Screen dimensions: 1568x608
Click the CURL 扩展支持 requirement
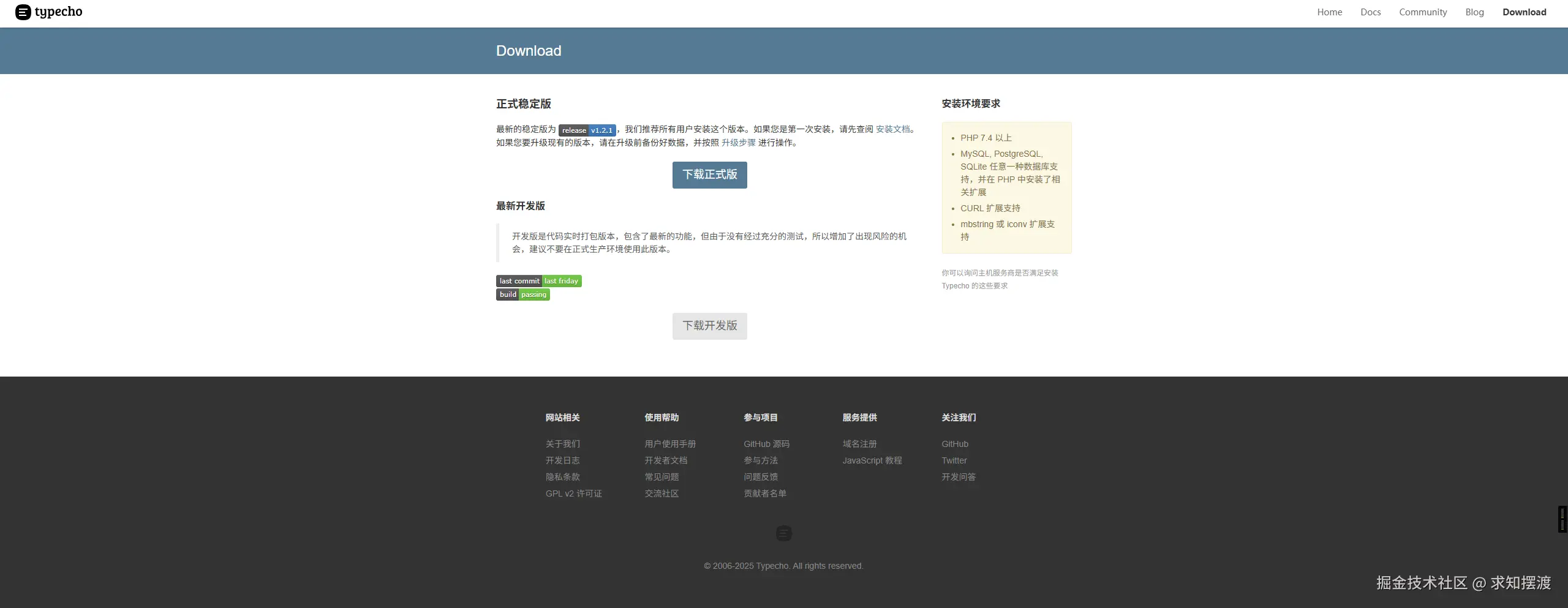[x=990, y=209]
